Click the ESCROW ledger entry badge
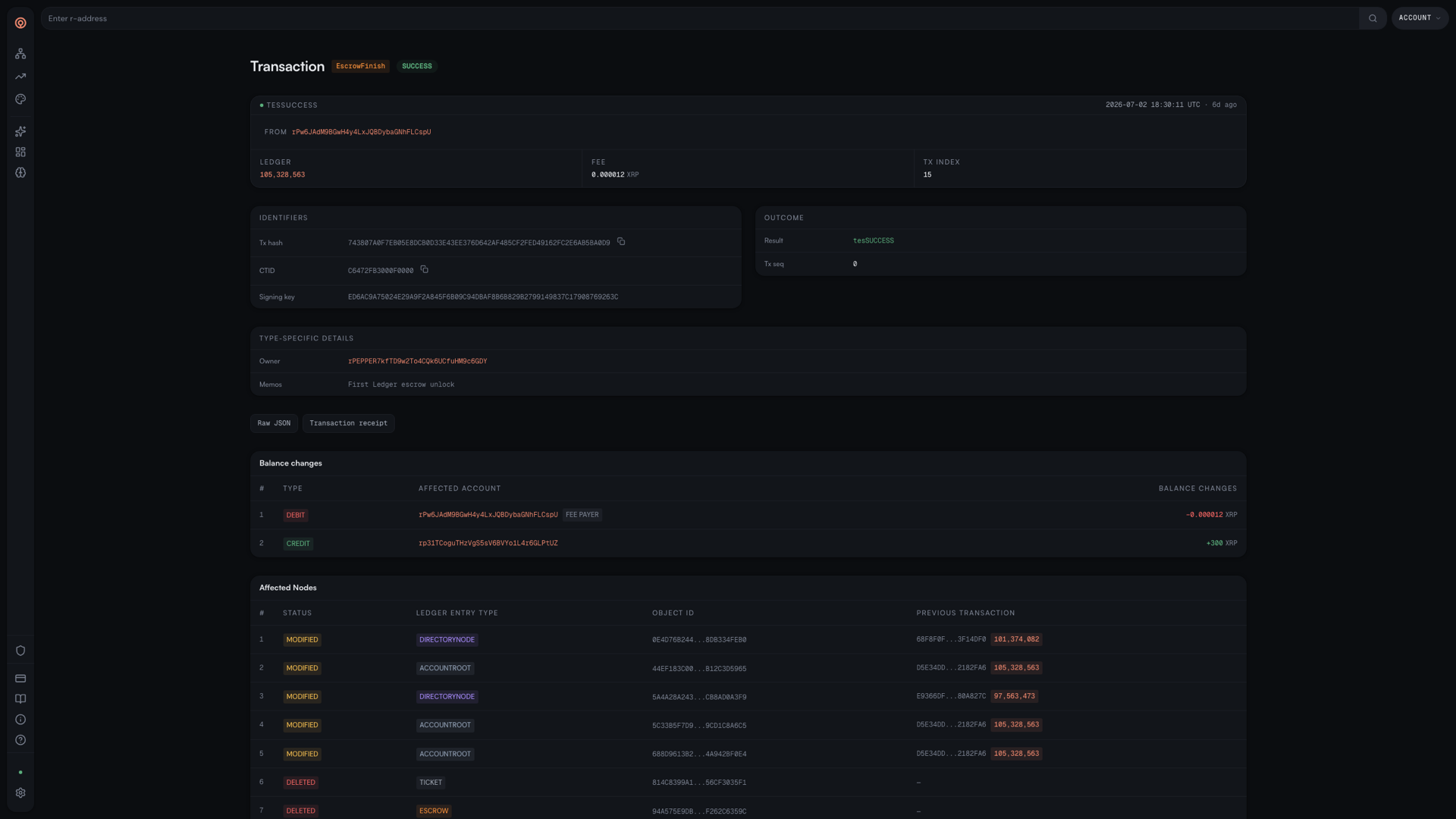 pos(434,811)
